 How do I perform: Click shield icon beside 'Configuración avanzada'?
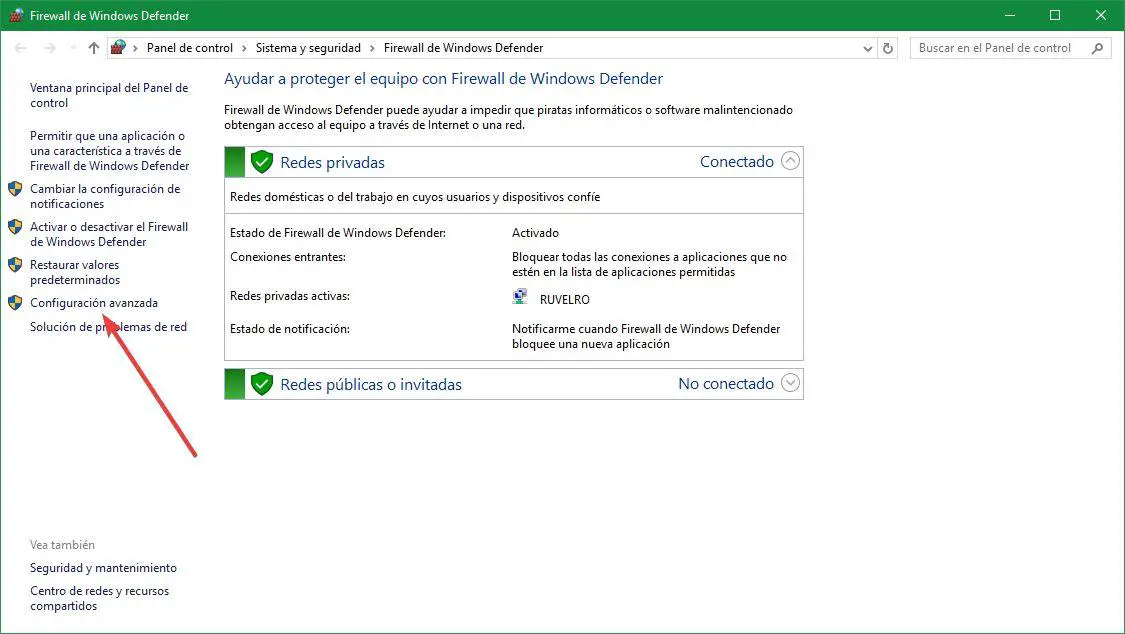tap(15, 303)
